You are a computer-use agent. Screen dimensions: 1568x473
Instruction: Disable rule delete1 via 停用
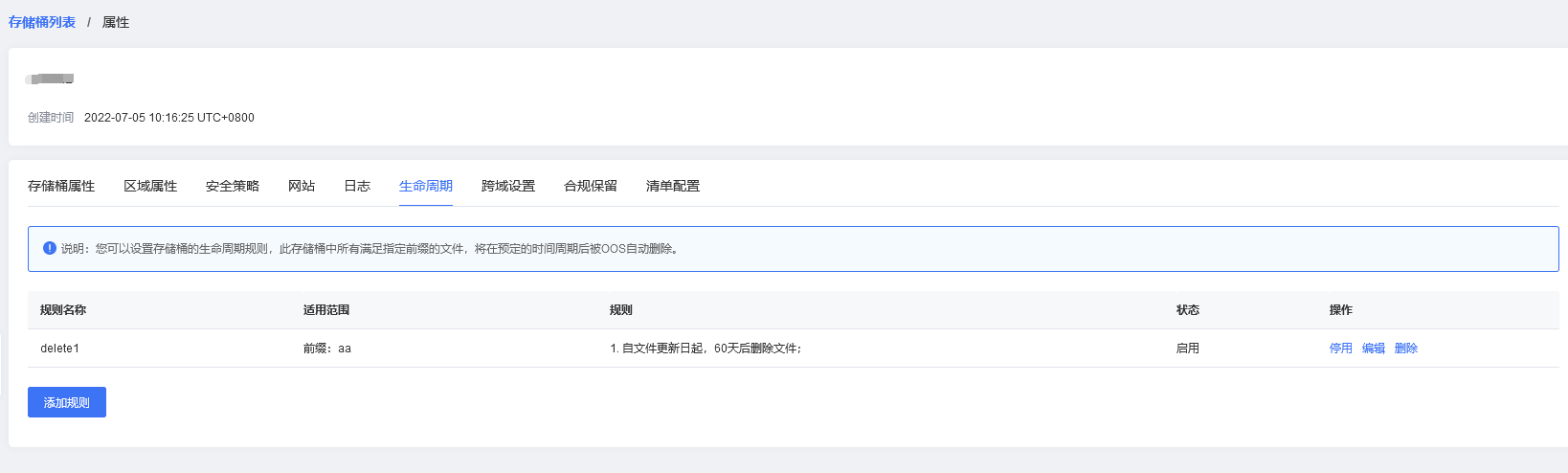[x=1340, y=349]
